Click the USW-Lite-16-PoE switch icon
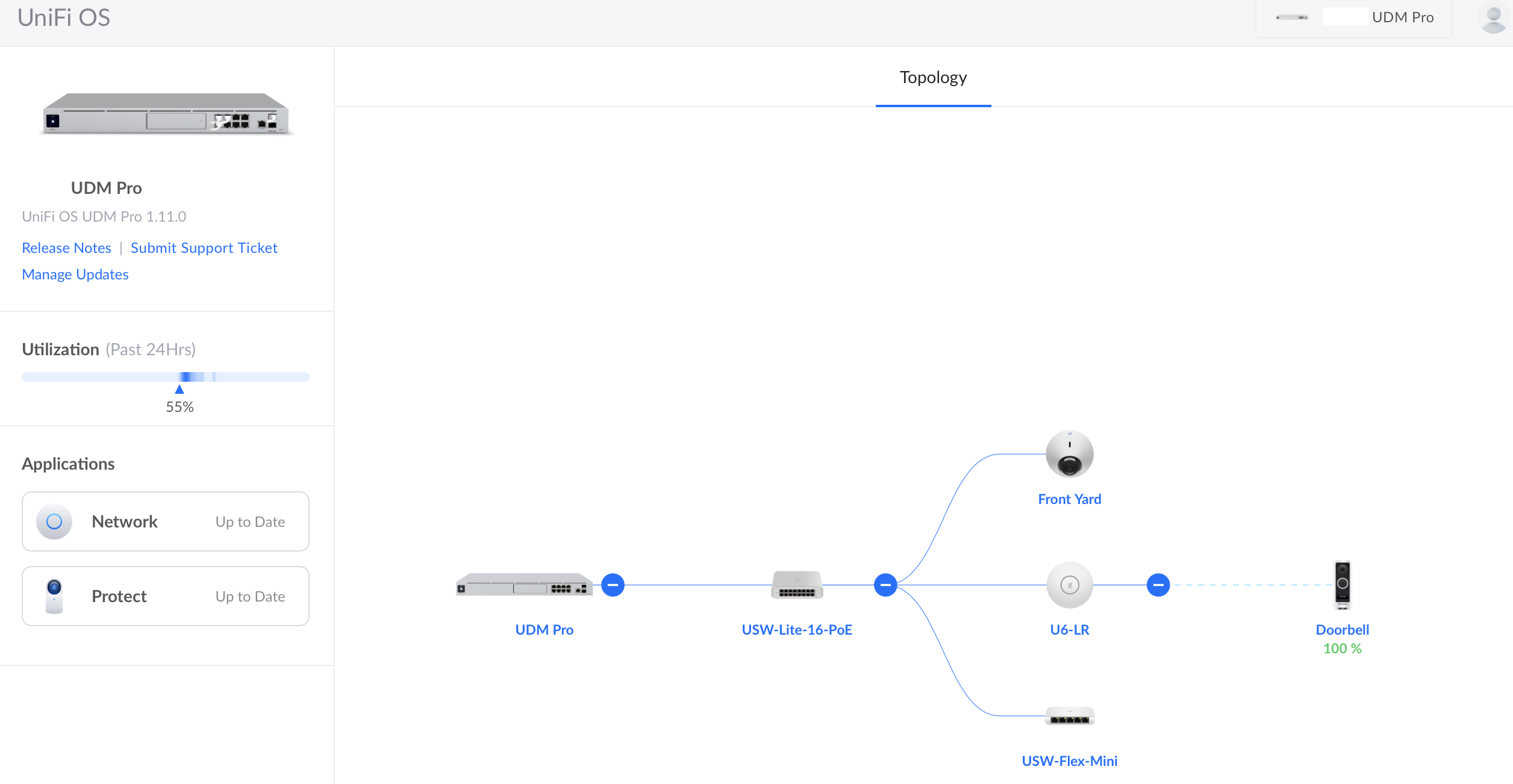This screenshot has width=1513, height=784. click(x=796, y=585)
